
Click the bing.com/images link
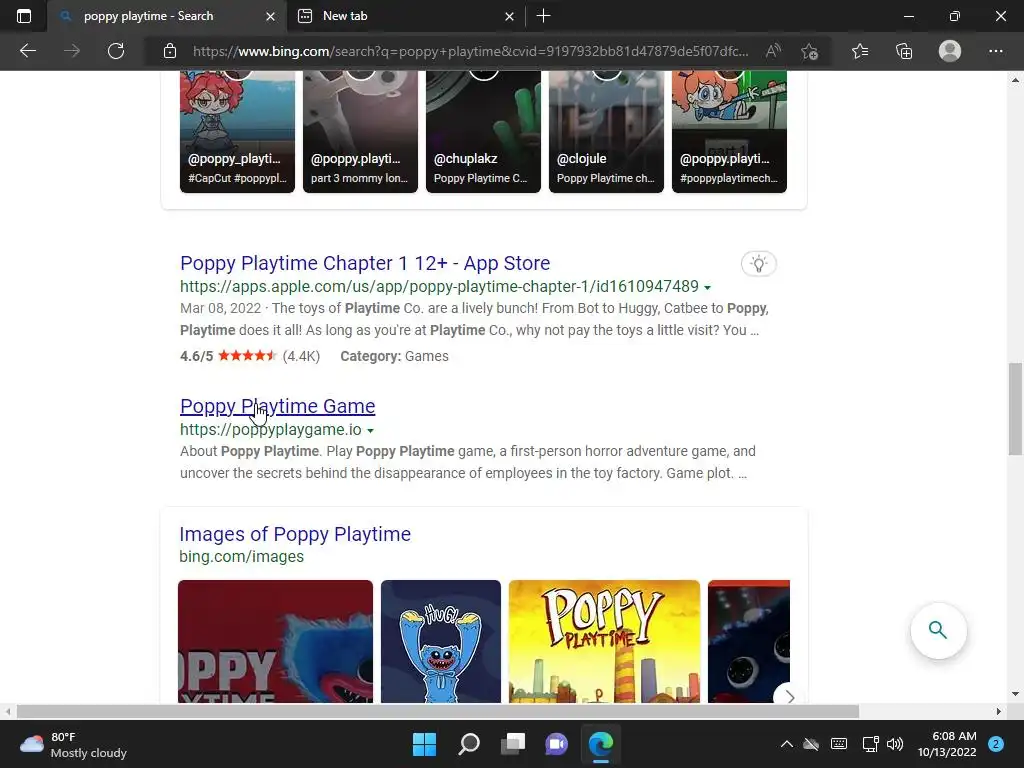point(242,556)
